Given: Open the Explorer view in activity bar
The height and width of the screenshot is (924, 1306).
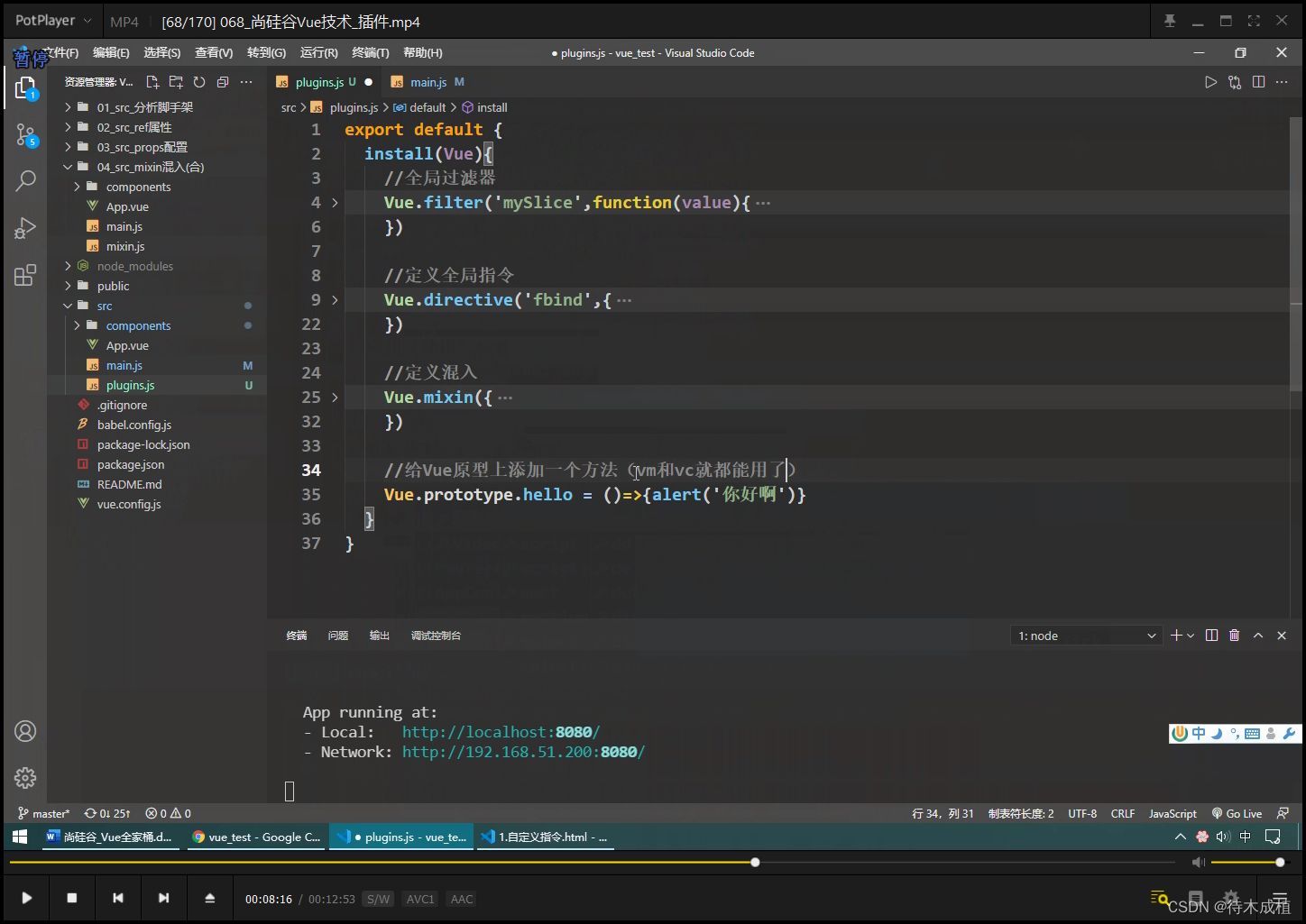Looking at the screenshot, I should (25, 87).
